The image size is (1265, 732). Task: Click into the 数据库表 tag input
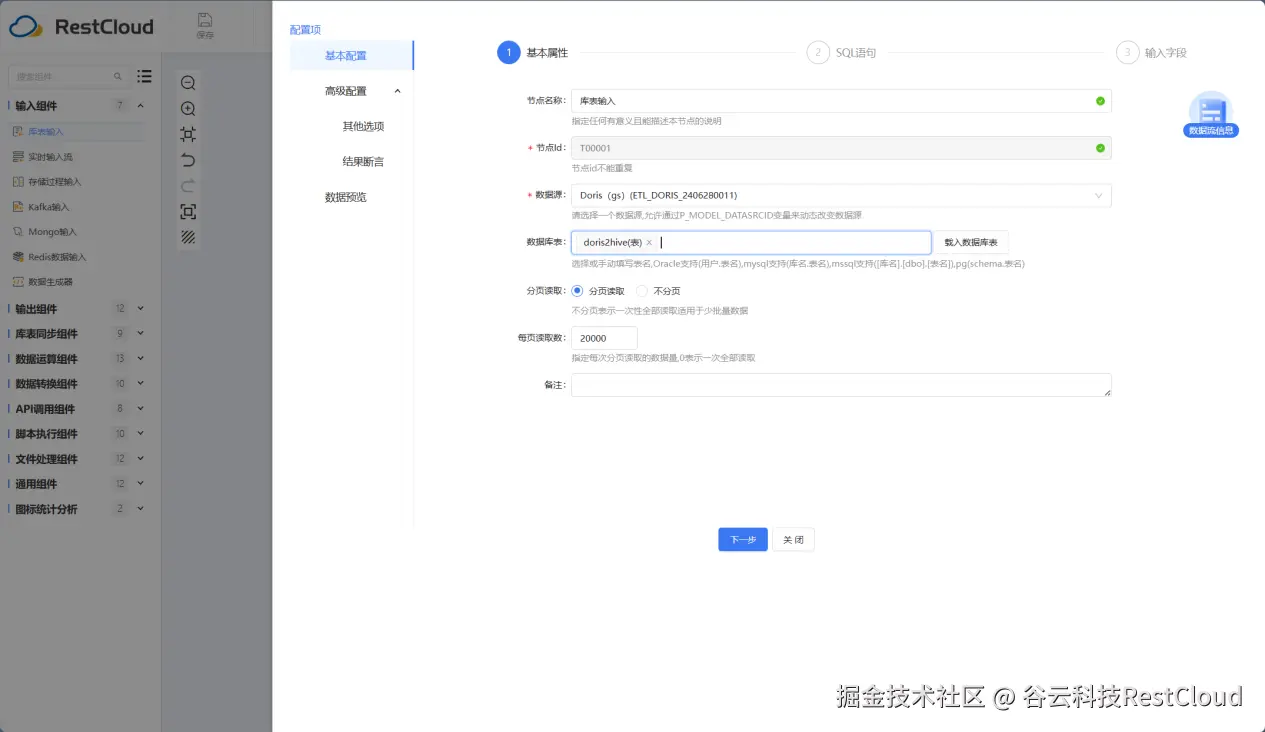(751, 243)
